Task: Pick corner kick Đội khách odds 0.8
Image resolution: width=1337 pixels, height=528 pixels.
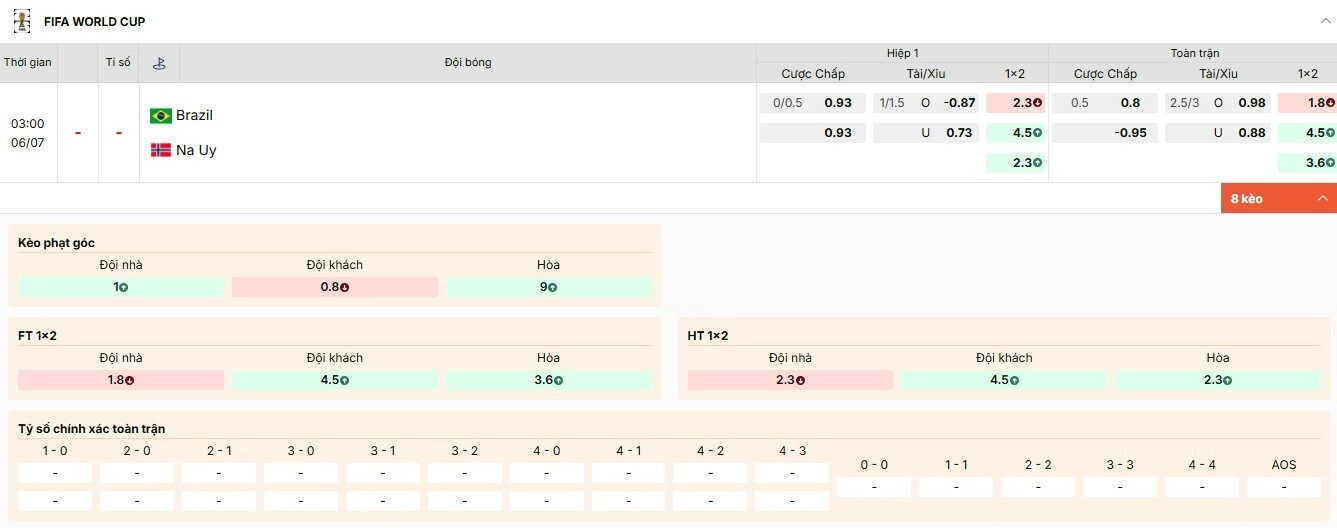Action: pos(335,287)
